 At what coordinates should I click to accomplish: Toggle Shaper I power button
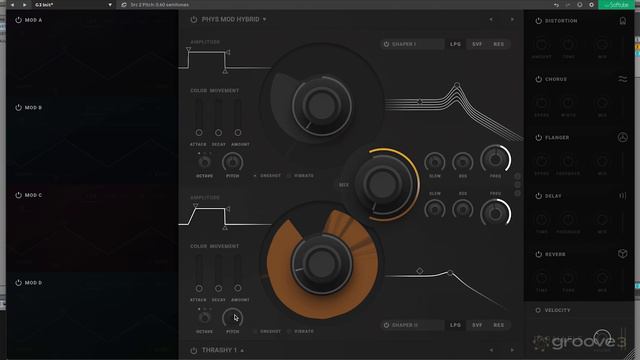coord(386,44)
